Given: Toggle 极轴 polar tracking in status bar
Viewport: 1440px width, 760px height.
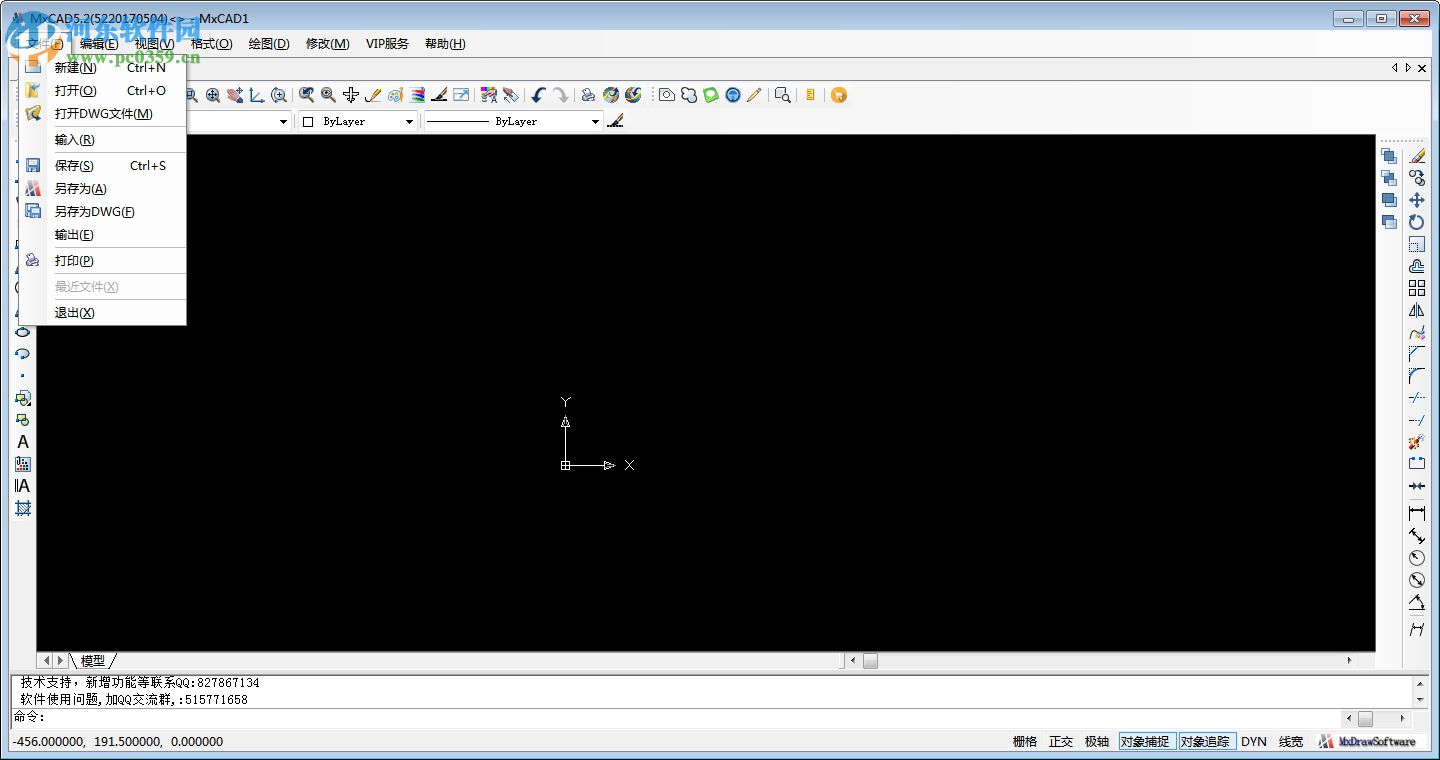Looking at the screenshot, I should click(1097, 741).
